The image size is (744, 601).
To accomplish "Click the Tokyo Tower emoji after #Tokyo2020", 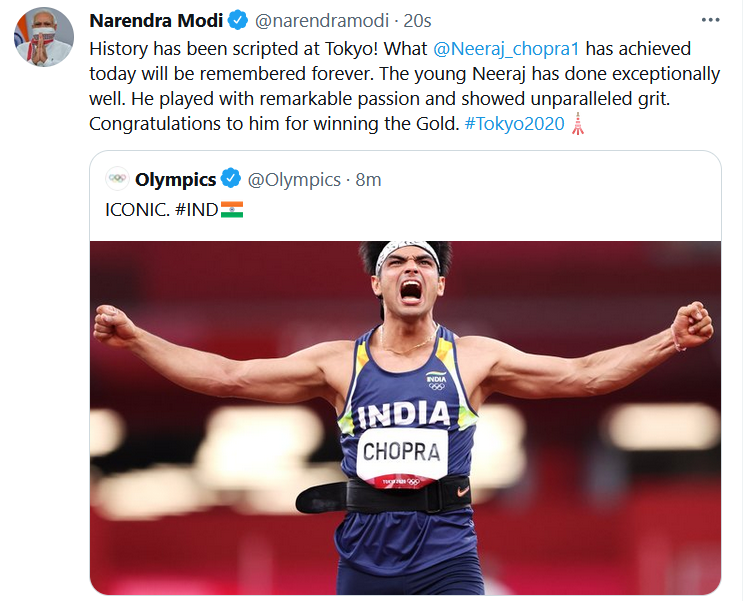I will click(577, 125).
